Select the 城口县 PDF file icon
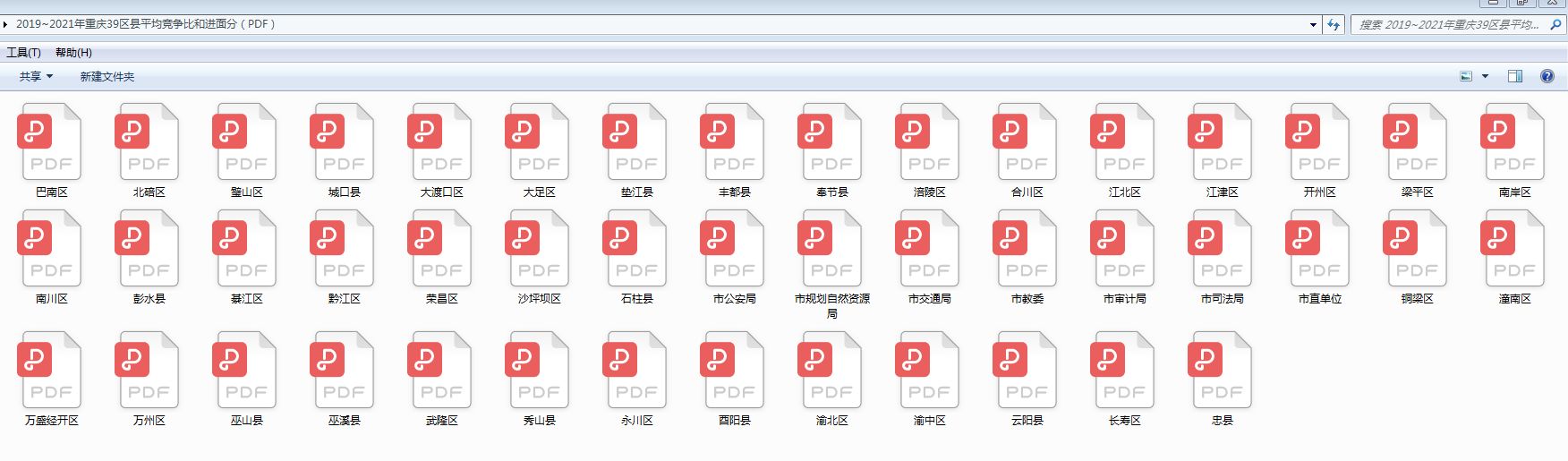The height and width of the screenshot is (461, 1568). (343, 141)
